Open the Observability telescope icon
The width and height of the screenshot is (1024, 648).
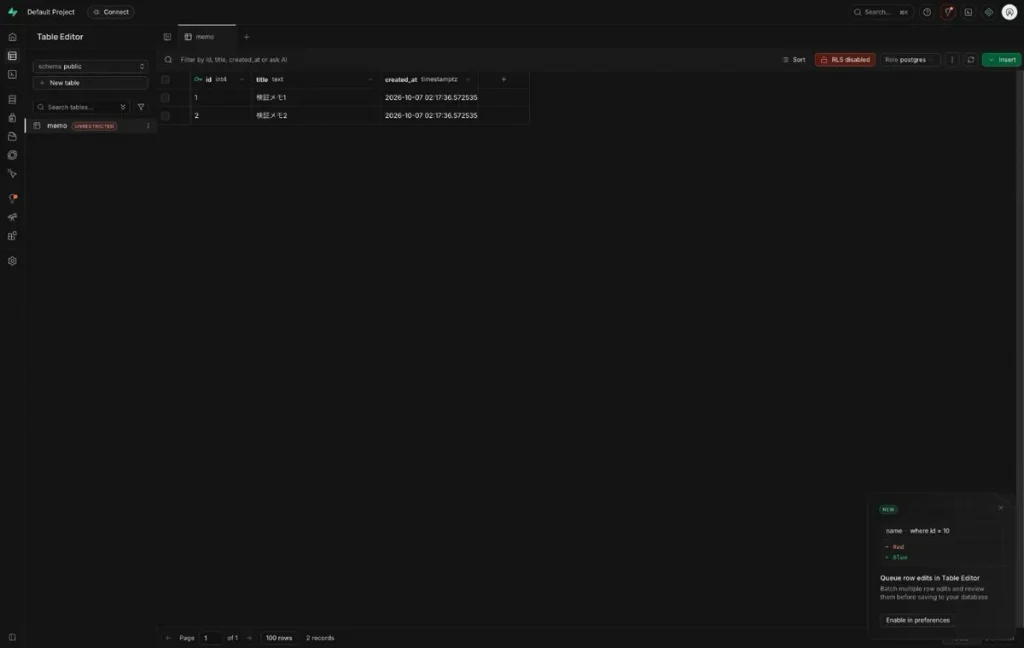click(12, 217)
